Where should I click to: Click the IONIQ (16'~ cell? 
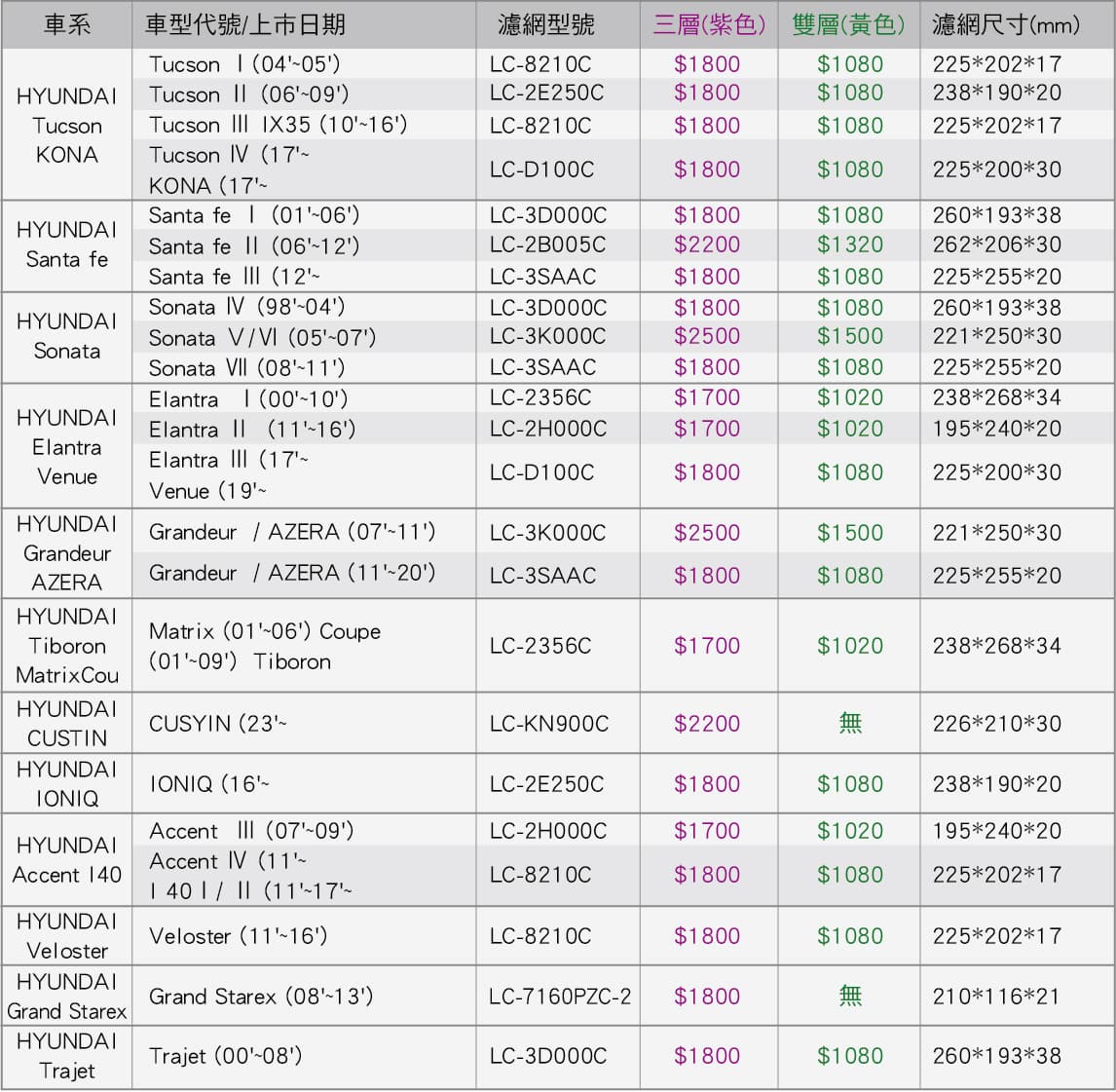(208, 784)
